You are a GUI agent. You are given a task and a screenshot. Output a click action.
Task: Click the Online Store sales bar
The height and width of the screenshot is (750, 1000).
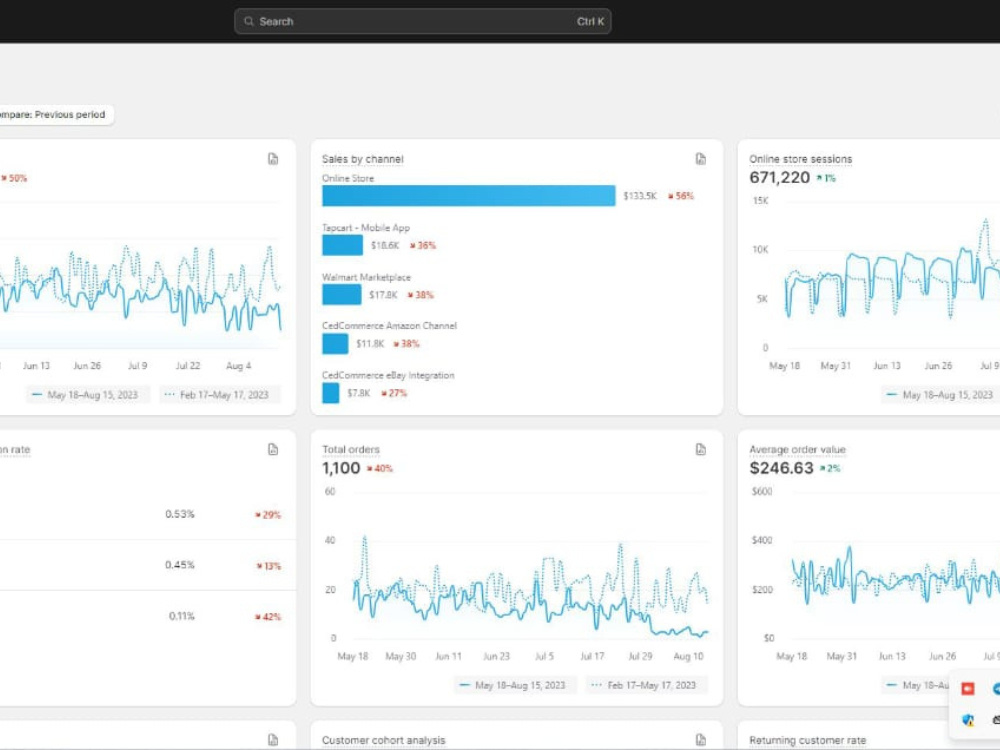(x=469, y=196)
